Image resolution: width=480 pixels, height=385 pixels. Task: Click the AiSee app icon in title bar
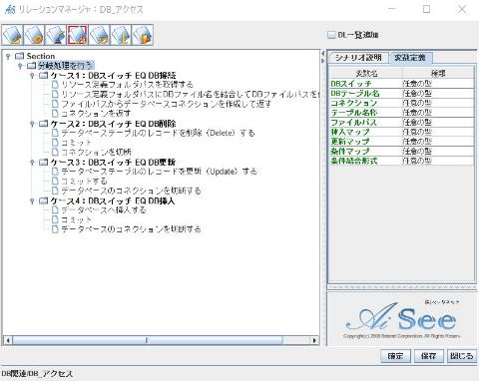[10, 9]
